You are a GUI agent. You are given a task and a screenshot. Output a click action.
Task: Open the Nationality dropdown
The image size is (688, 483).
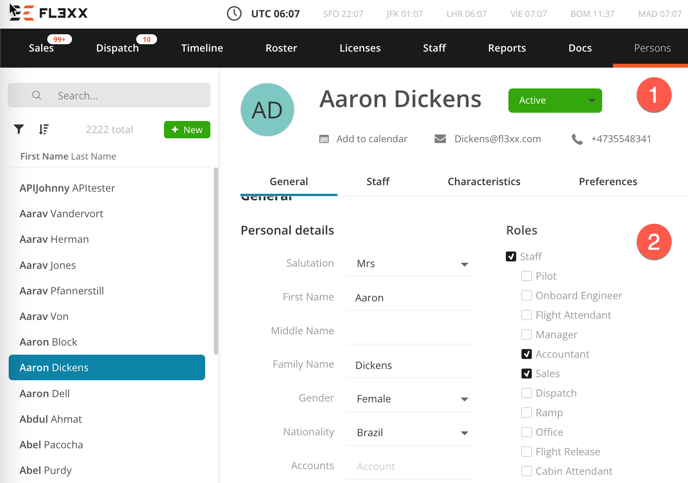tap(410, 433)
